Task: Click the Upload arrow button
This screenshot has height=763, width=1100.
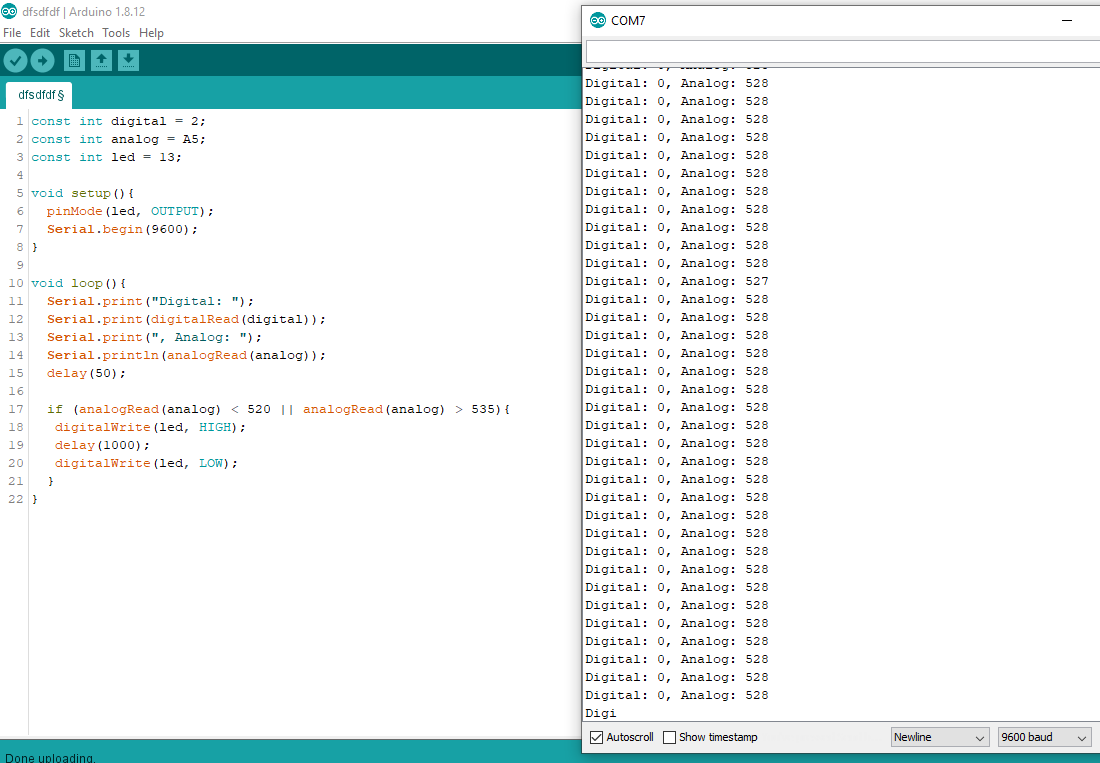Action: click(42, 61)
